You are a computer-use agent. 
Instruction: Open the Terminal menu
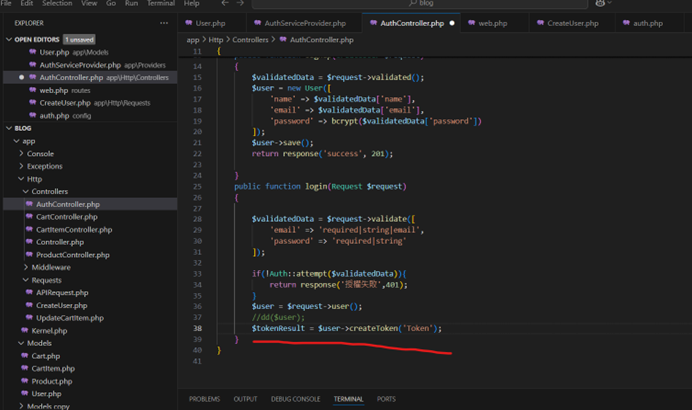point(160,4)
